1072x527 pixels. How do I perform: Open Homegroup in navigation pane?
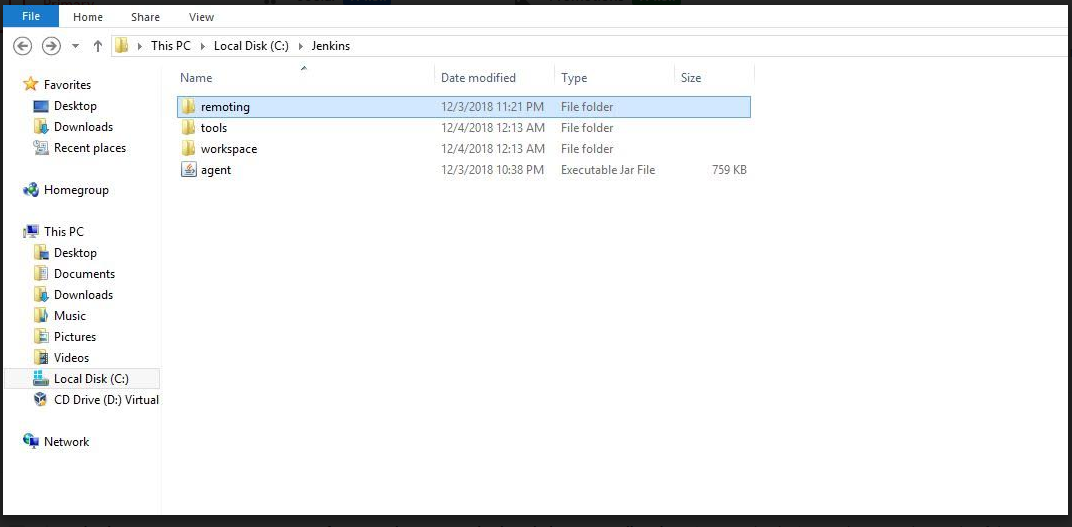pos(76,190)
